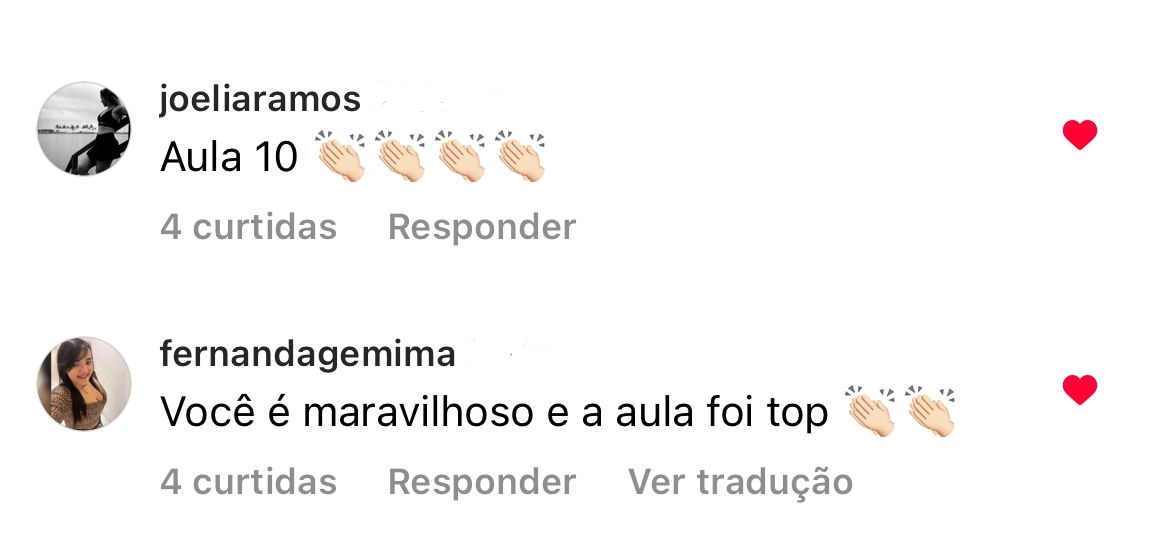
Task: Click second clapping emoji after Aula 10
Action: coord(400,157)
